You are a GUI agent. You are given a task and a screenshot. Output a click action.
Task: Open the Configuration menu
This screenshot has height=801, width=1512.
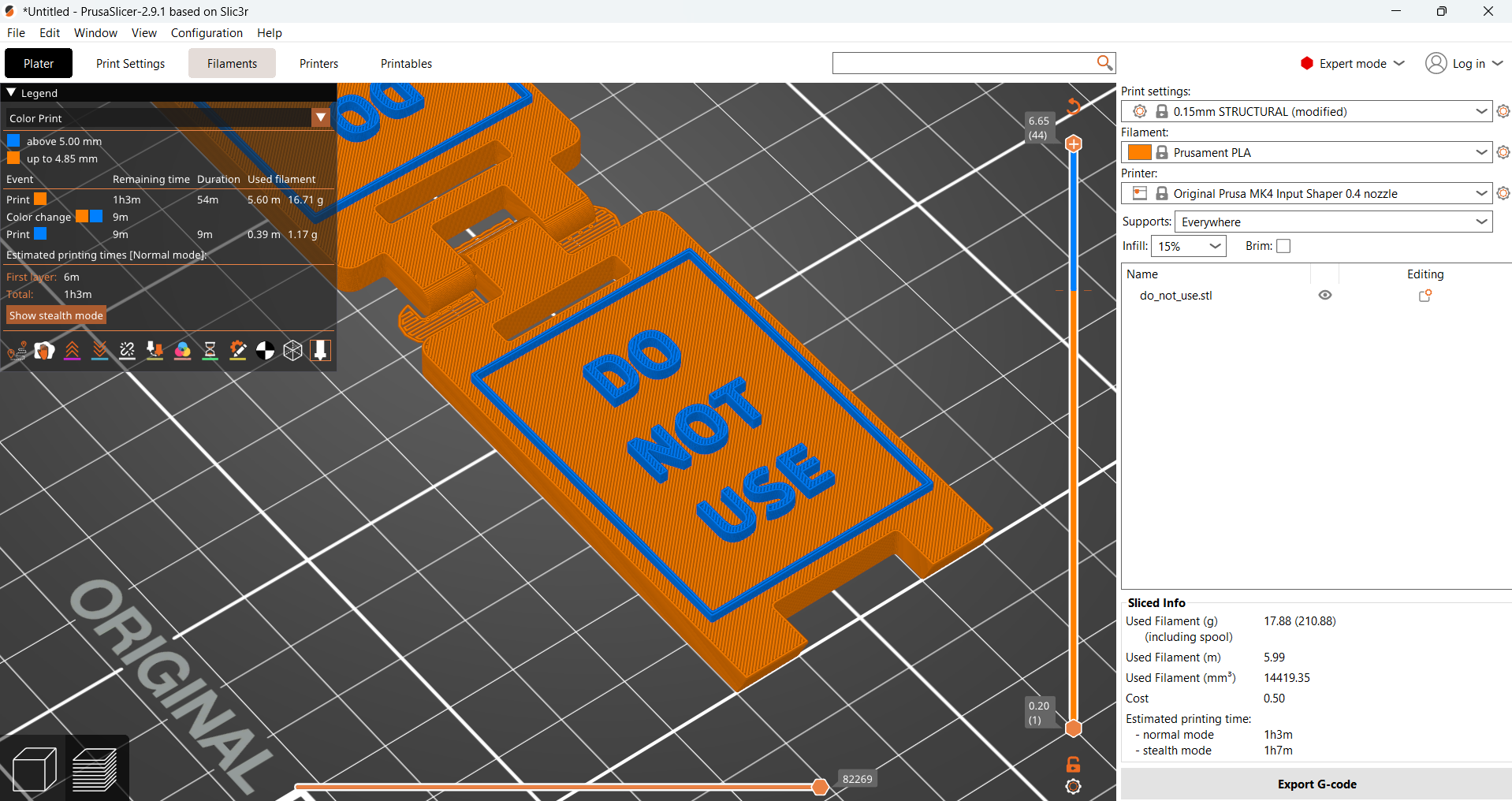tap(207, 32)
